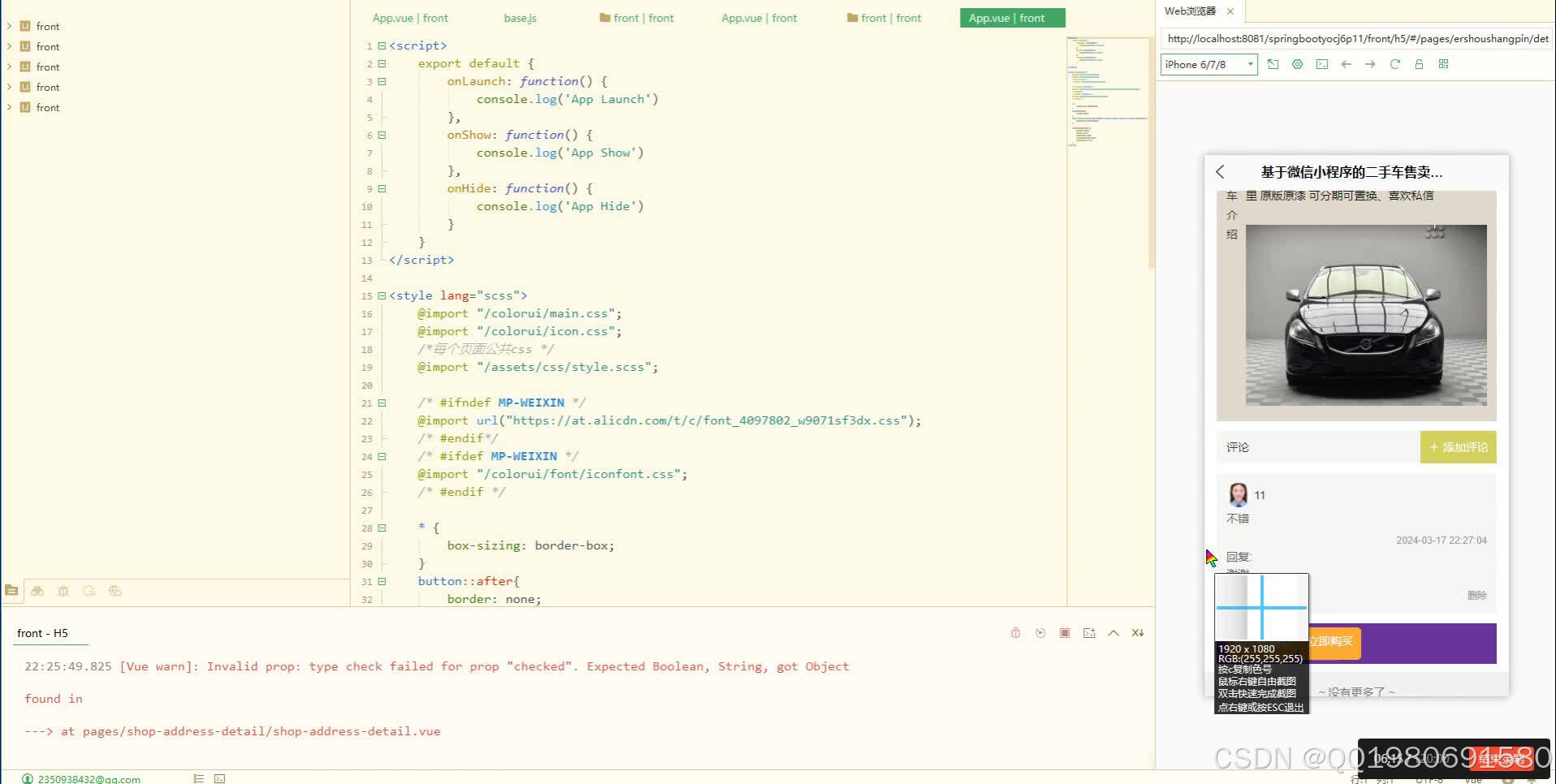Close the Web浏览器 tab
Viewport: 1556px width, 784px height.
click(1230, 11)
